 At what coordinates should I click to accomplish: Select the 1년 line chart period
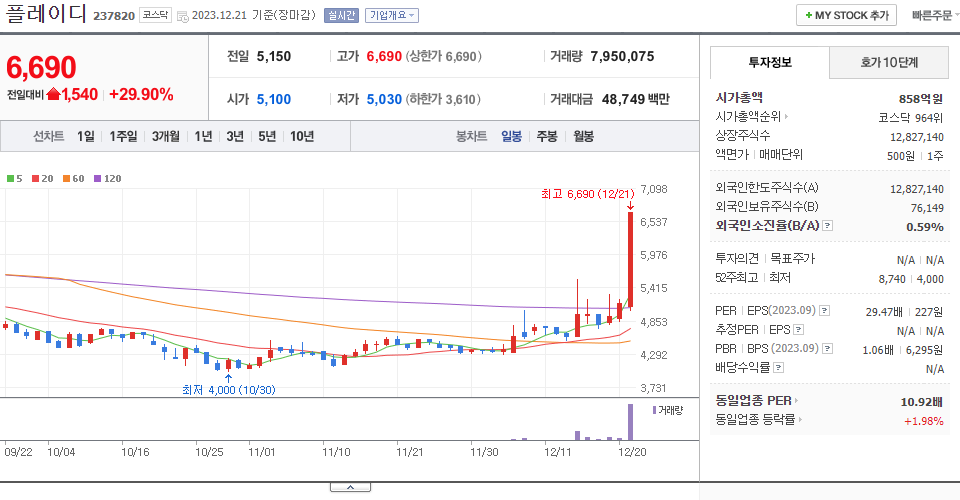pyautogui.click(x=203, y=136)
